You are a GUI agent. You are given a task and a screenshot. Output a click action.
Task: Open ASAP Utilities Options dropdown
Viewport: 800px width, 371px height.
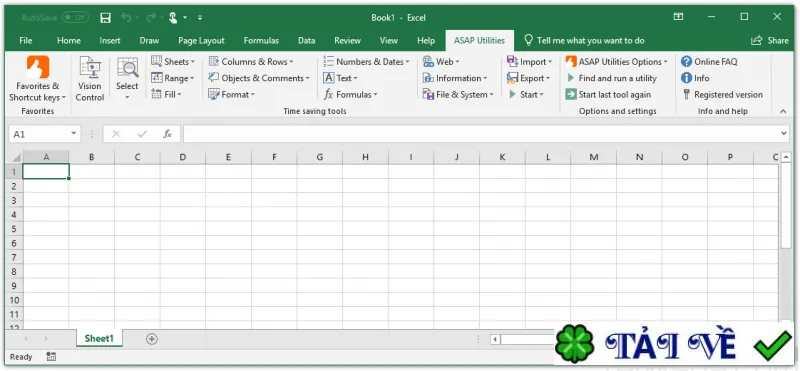click(616, 62)
